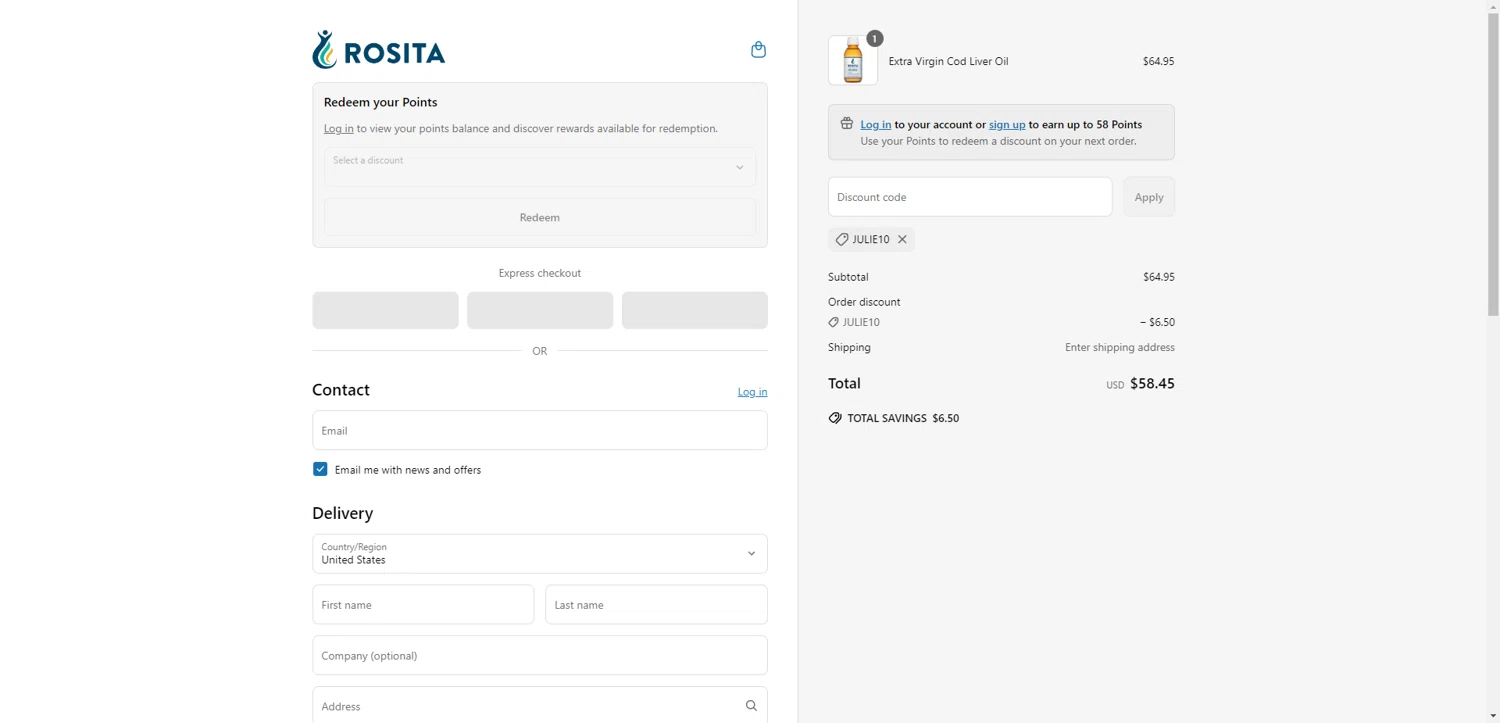Click the Extra Virgin Cod Liver Oil name

(948, 61)
